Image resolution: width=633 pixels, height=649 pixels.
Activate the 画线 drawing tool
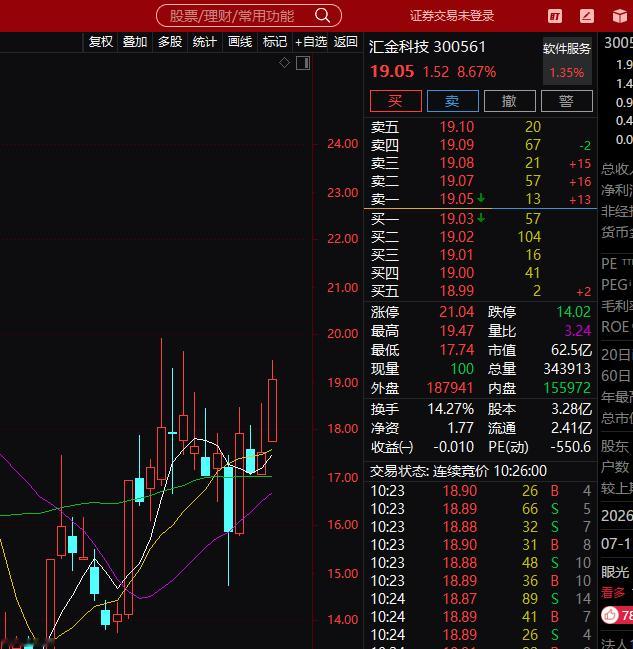[x=240, y=42]
